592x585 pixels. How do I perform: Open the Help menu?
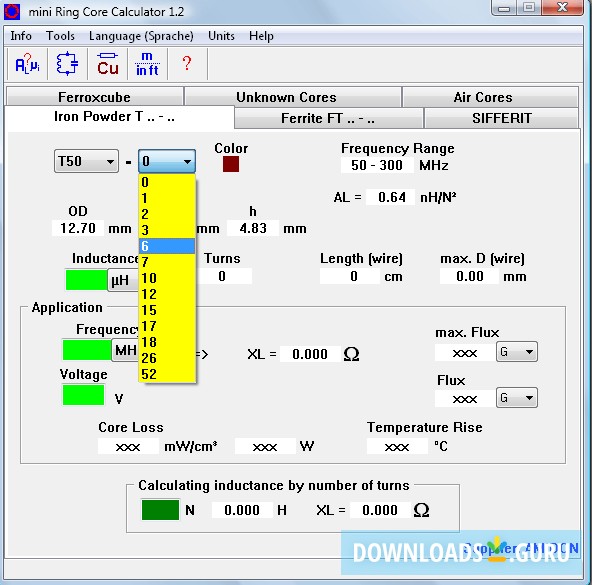point(261,36)
